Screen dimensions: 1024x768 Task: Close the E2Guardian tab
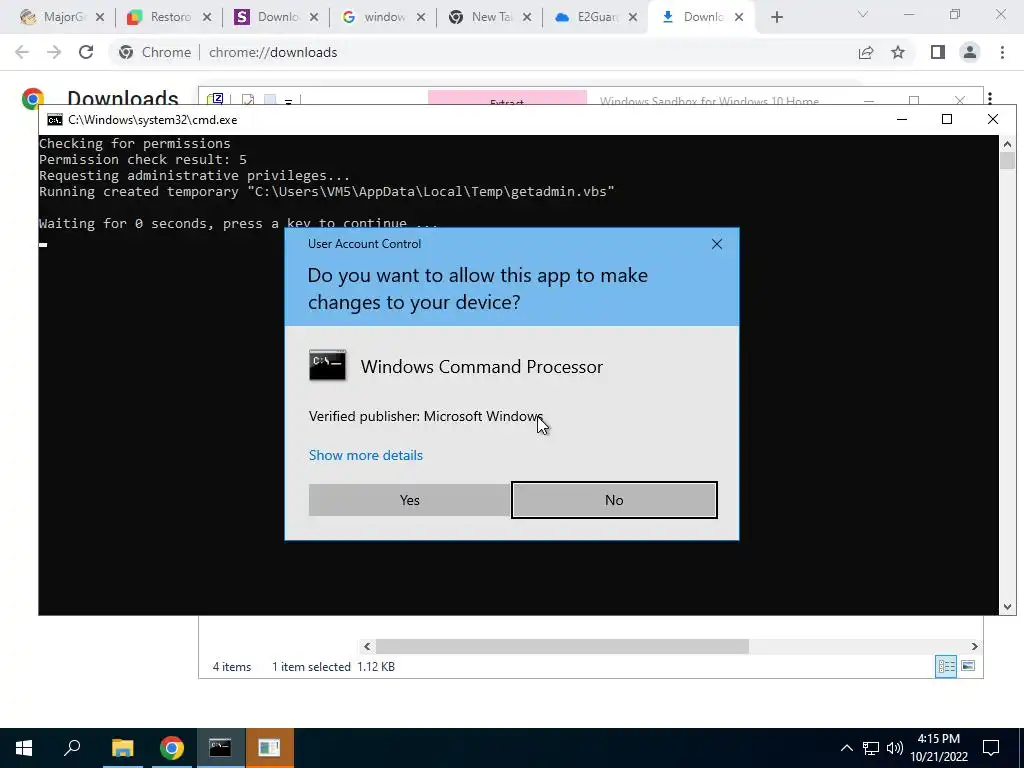click(633, 18)
